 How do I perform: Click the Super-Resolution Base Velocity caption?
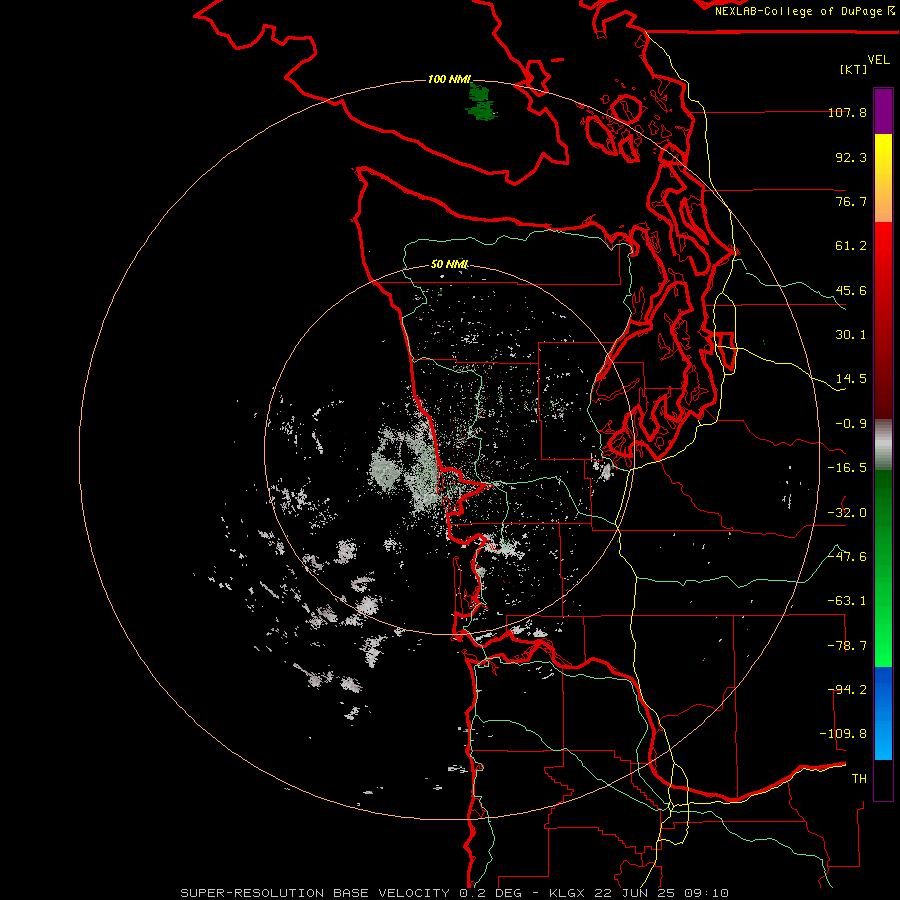click(x=455, y=893)
